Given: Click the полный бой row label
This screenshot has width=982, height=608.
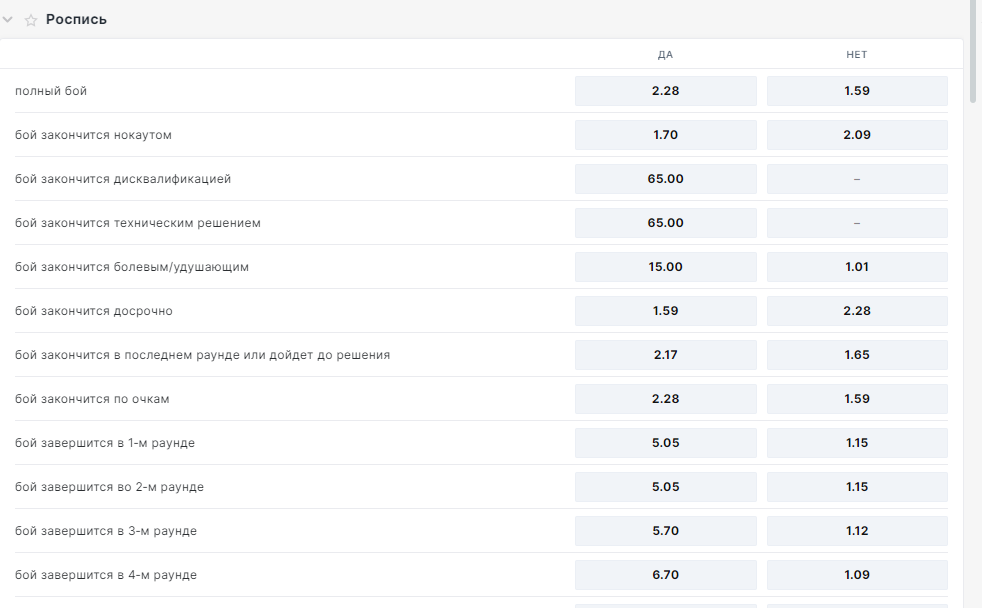Looking at the screenshot, I should (x=51, y=91).
